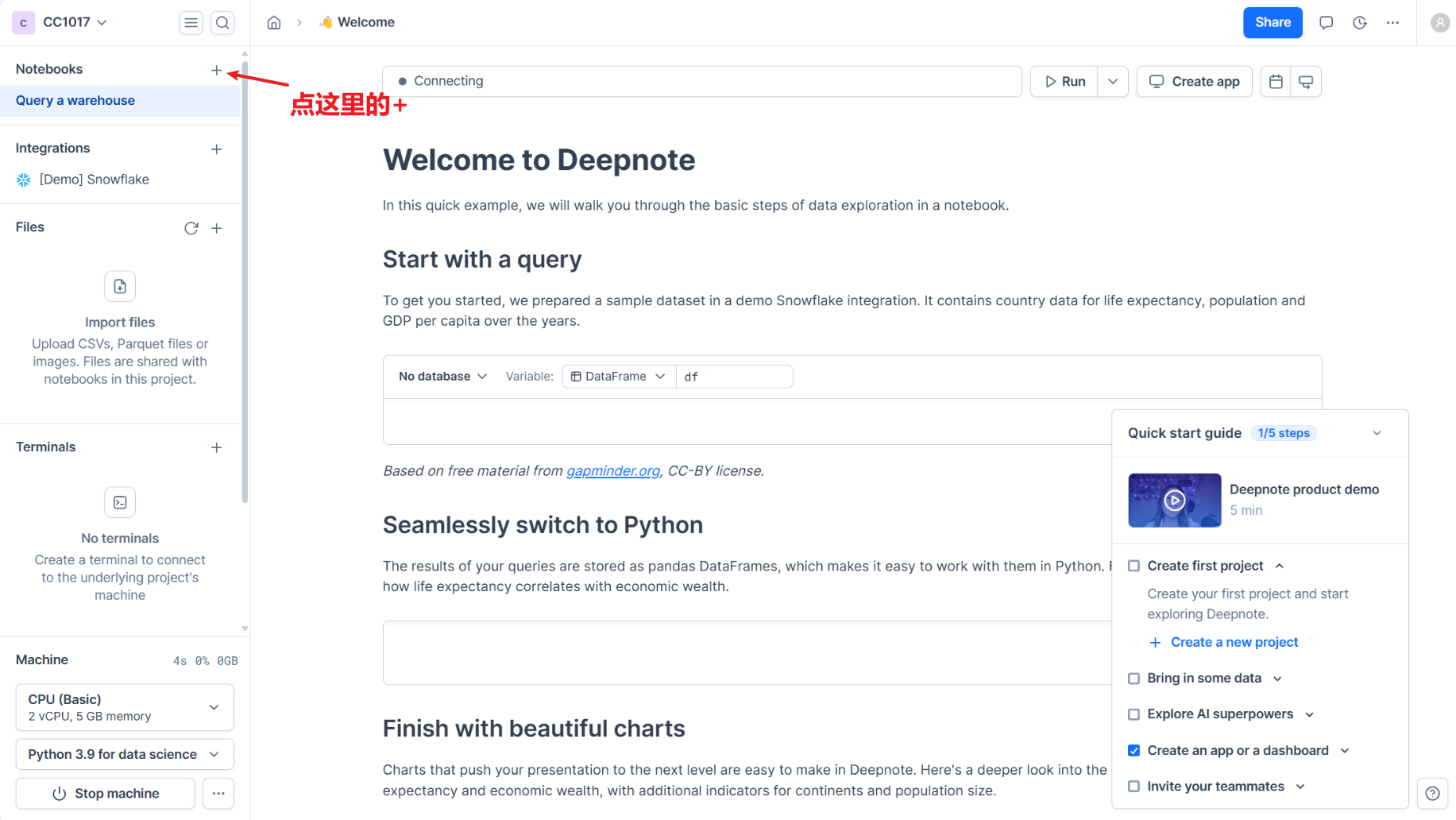This screenshot has width=1456, height=820.
Task: Expand the Explore AI superpowers section
Action: (1309, 714)
